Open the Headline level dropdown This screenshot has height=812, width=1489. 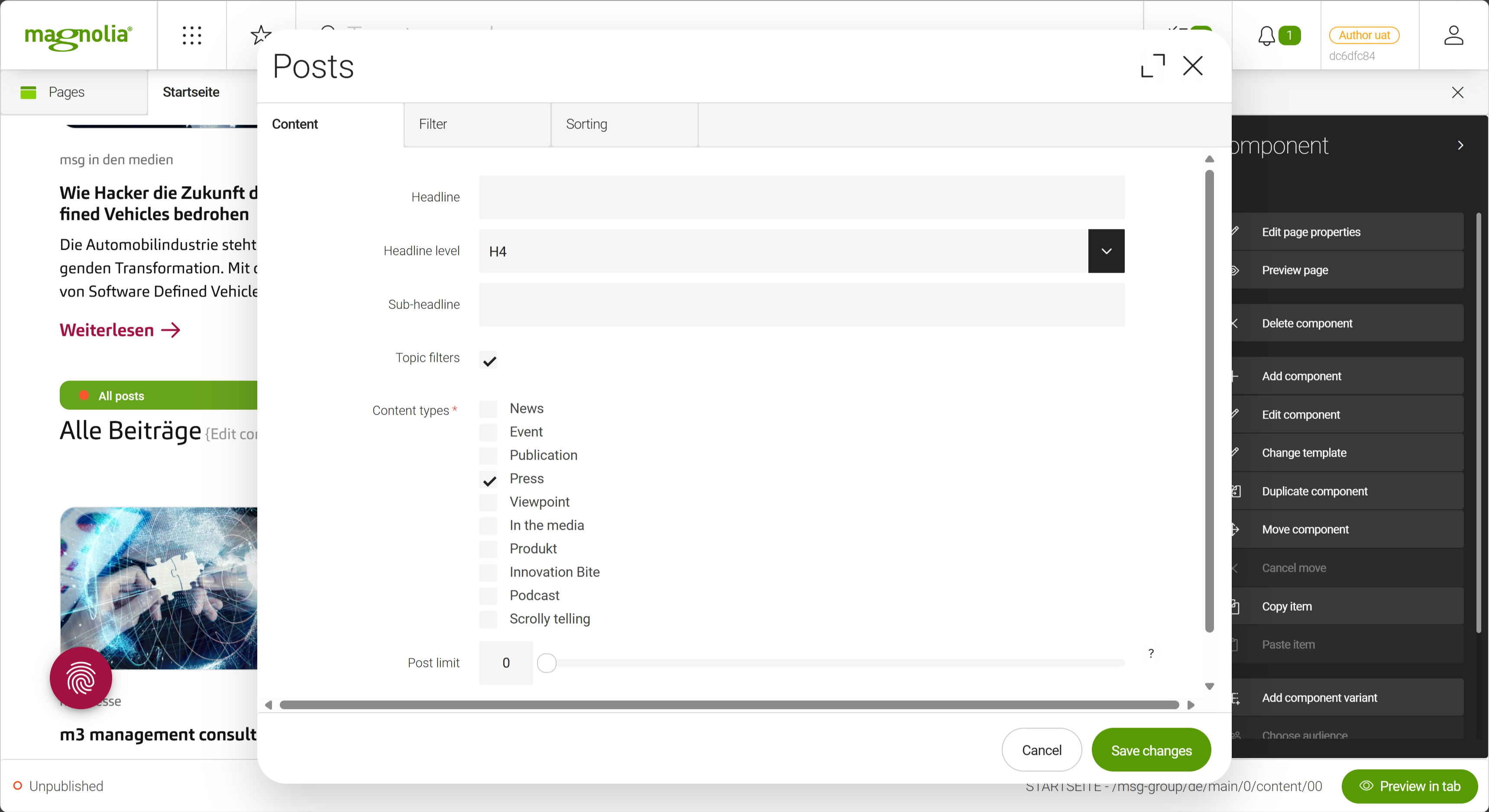click(x=1106, y=251)
